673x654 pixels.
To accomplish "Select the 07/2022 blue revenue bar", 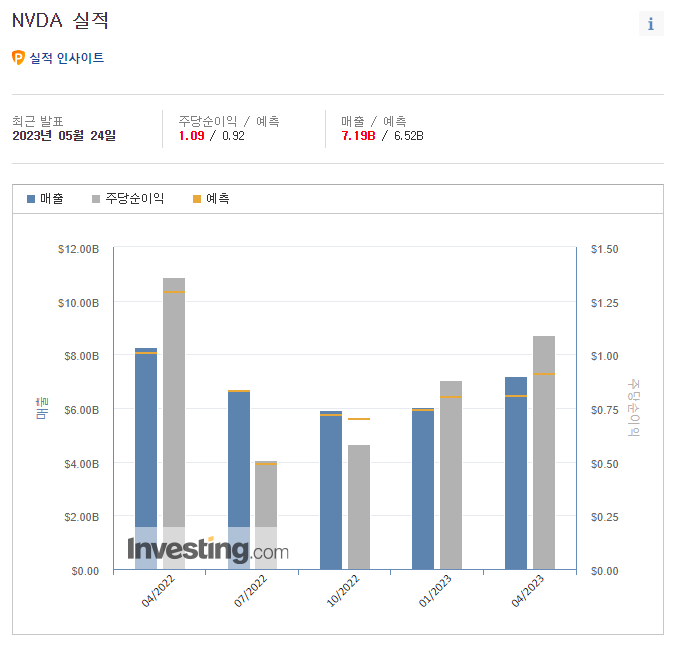I will click(239, 480).
